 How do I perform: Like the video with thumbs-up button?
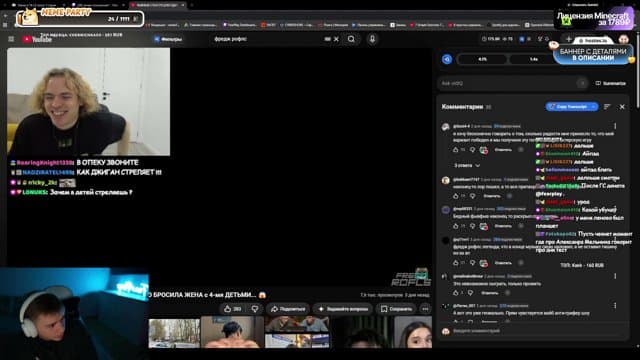click(x=233, y=309)
